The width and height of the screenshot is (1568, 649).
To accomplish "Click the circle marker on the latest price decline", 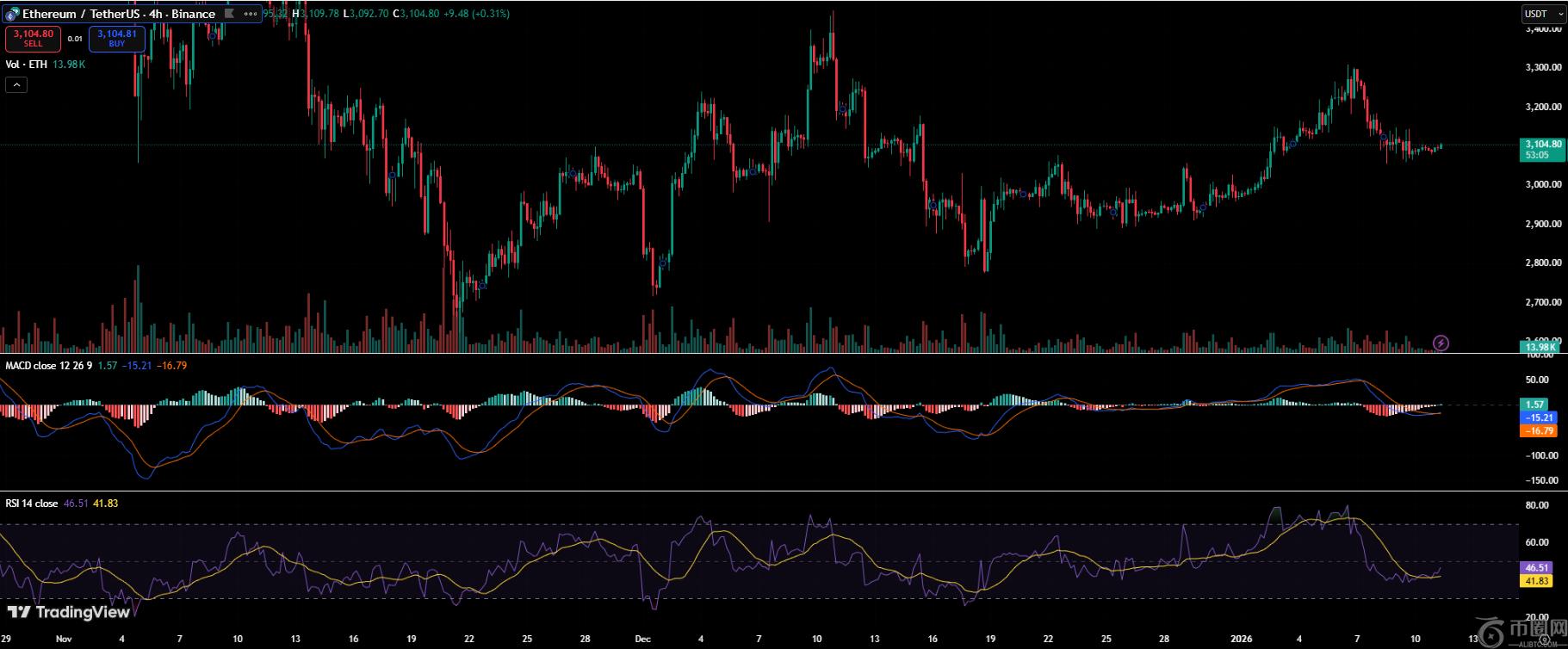I will tap(1383, 138).
